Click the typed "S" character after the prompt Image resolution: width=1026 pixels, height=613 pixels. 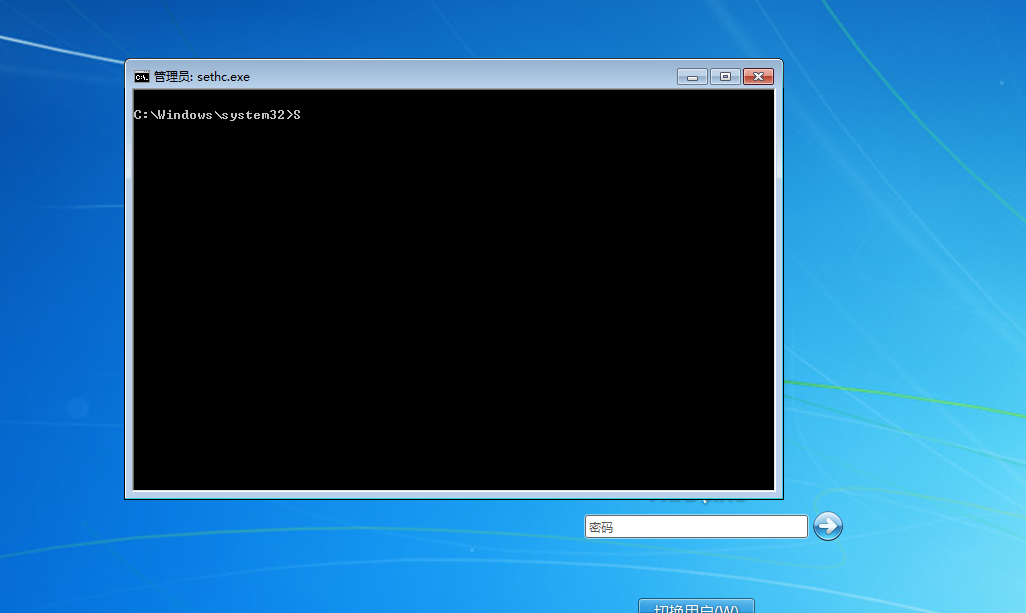click(x=297, y=115)
